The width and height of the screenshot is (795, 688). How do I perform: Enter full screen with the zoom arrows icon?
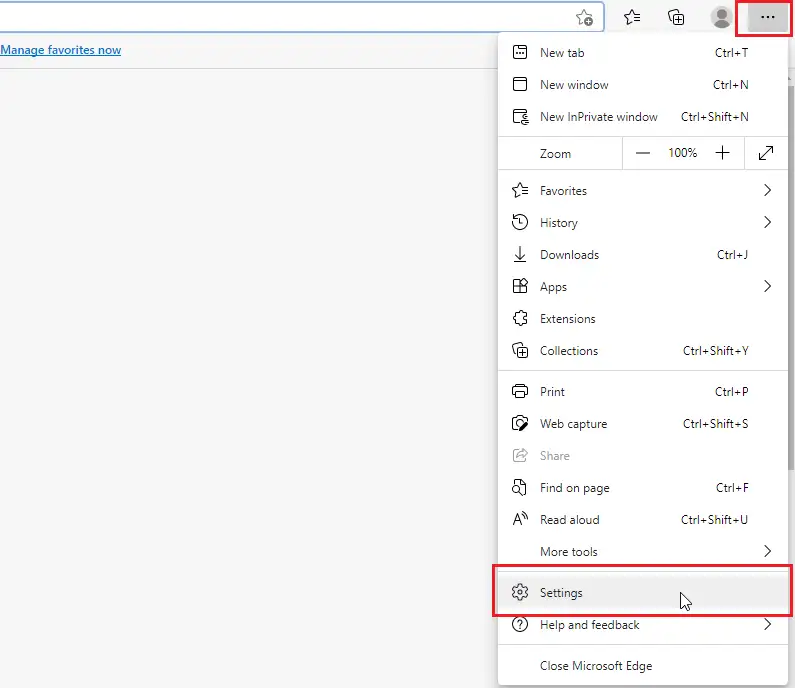(x=766, y=153)
